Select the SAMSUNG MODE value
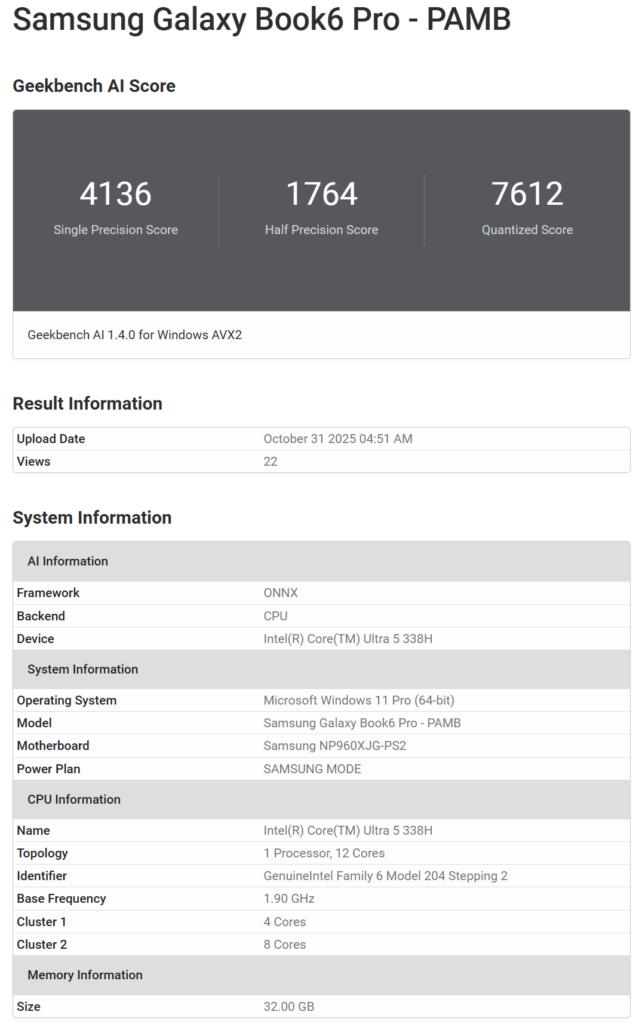The height and width of the screenshot is (1024, 639). [x=312, y=769]
